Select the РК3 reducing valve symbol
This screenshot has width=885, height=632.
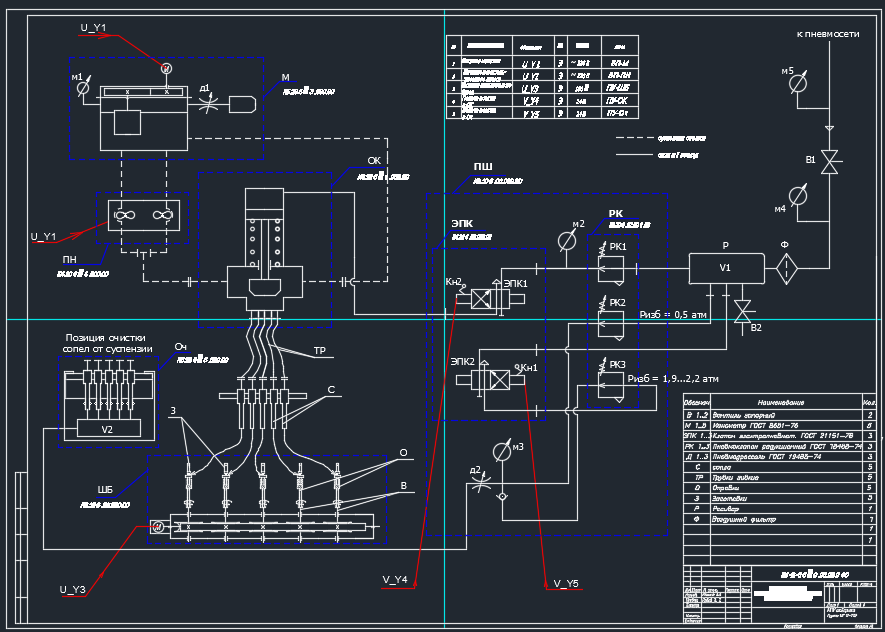[611, 384]
